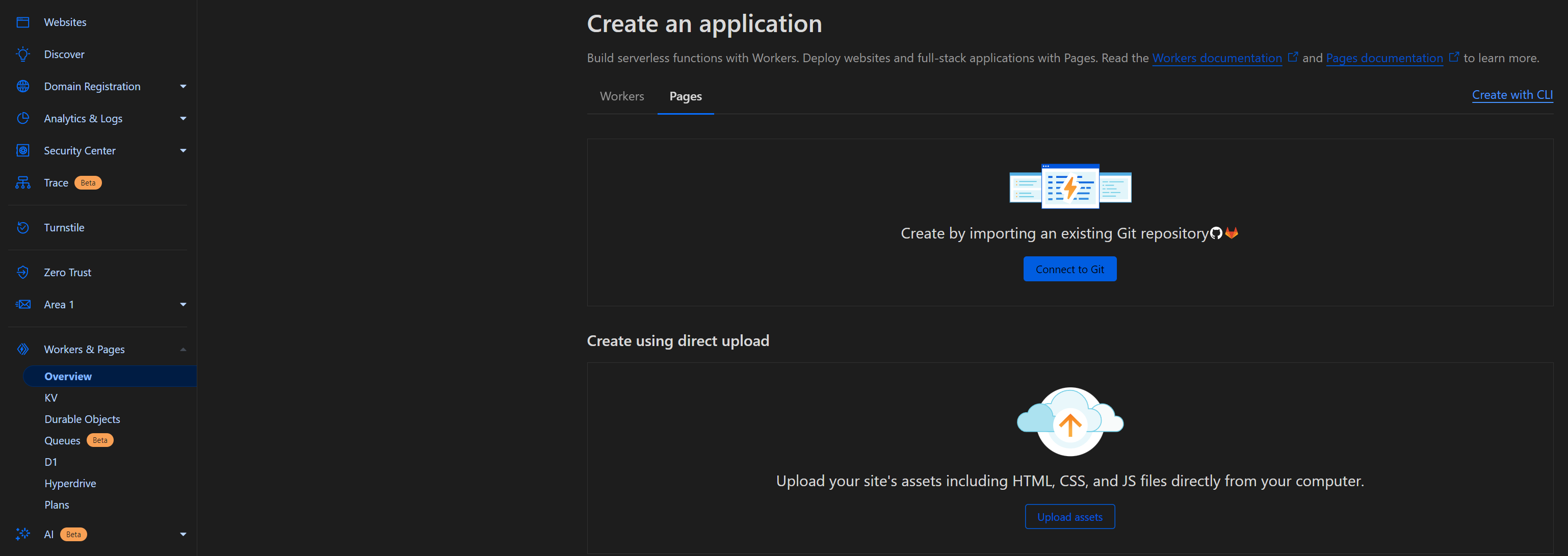
Task: Click Connect to Git button
Action: 1069,269
